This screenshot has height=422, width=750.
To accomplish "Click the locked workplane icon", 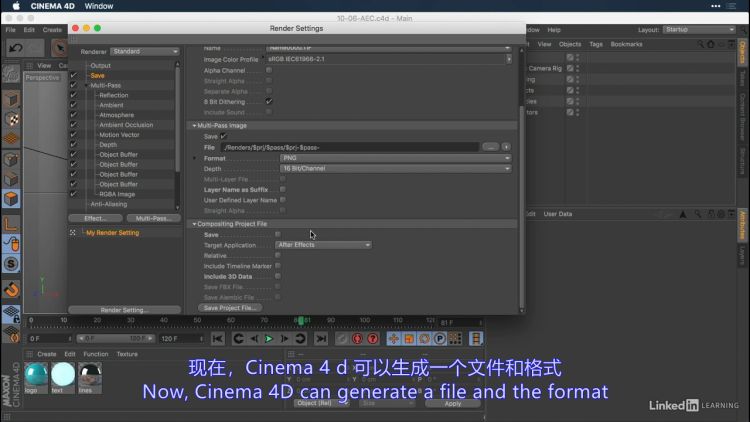I will click(x=11, y=314).
